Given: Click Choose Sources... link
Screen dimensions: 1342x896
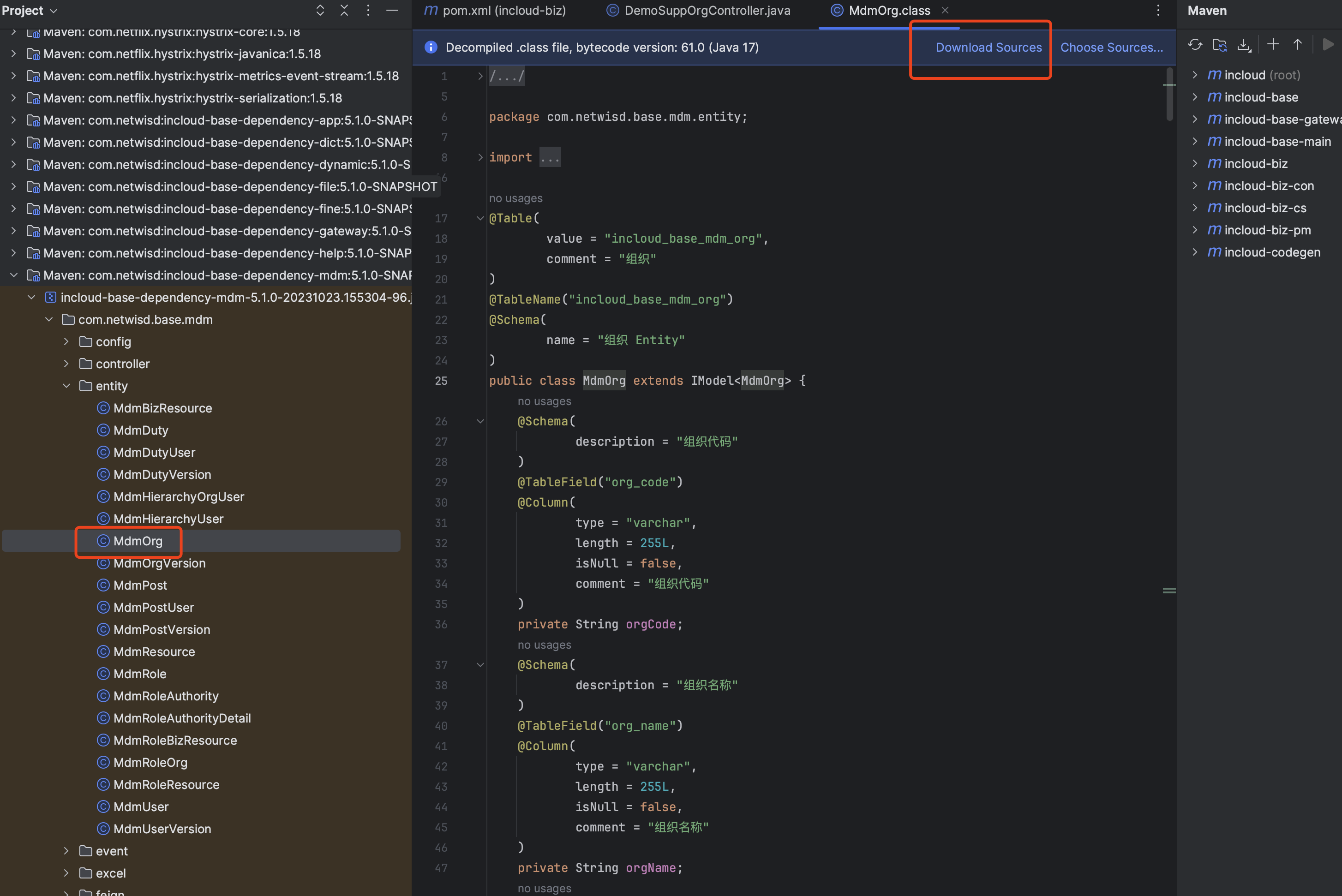Looking at the screenshot, I should 1111,48.
